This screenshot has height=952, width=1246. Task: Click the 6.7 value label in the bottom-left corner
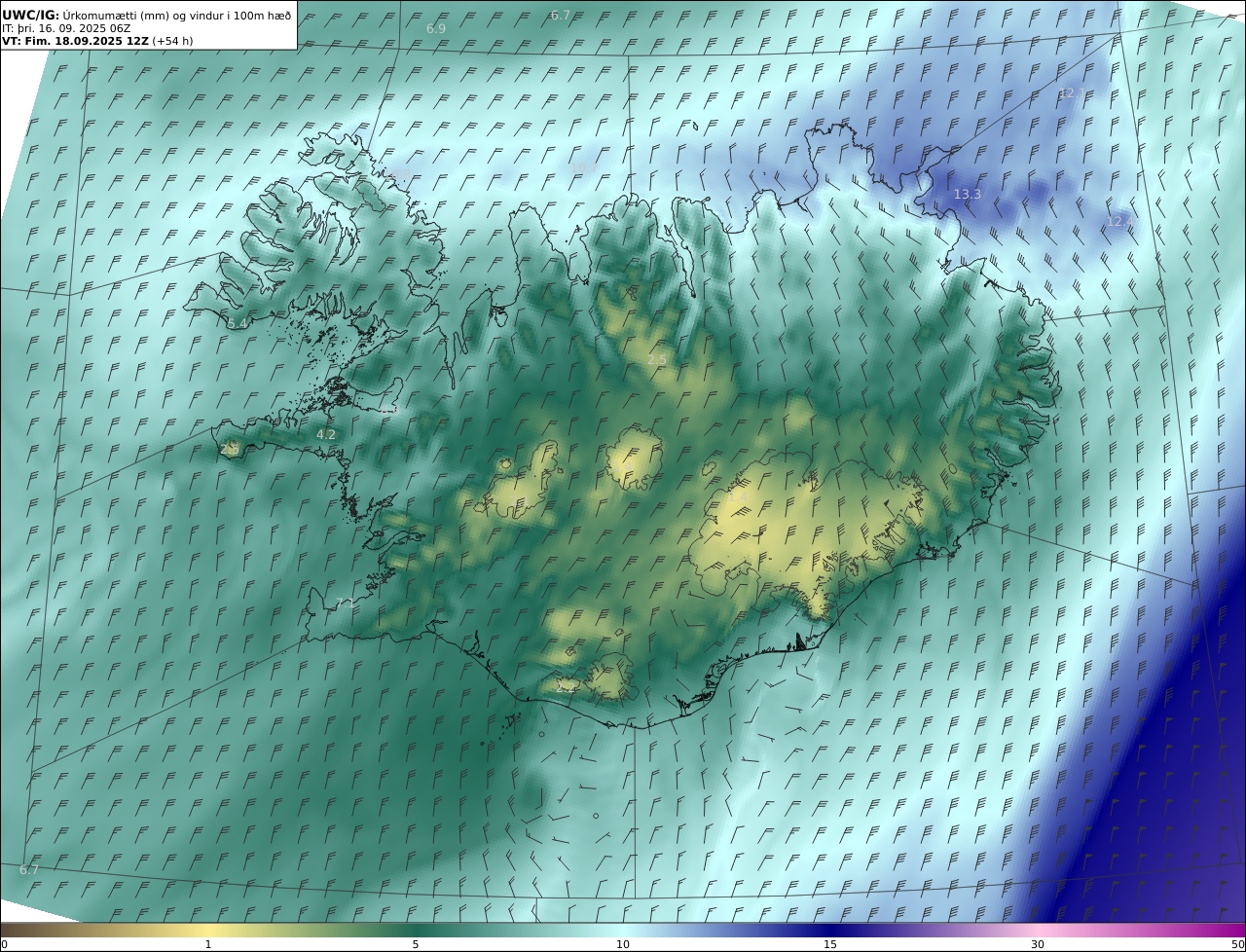pos(28,870)
